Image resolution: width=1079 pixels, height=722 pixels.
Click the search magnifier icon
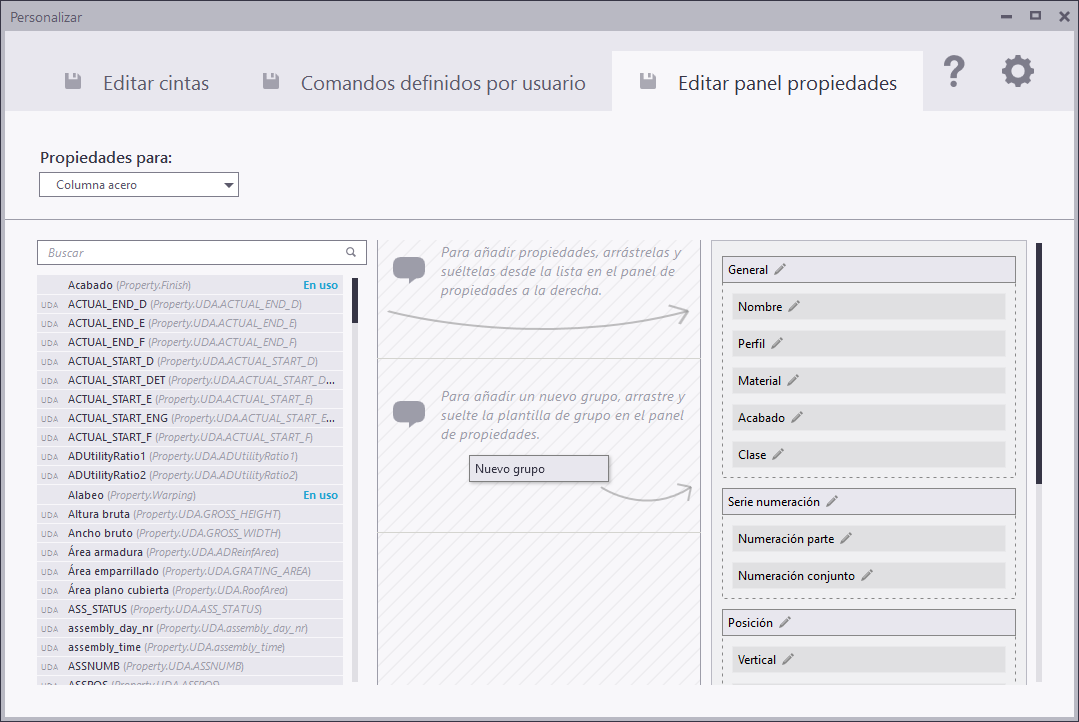pyautogui.click(x=351, y=253)
